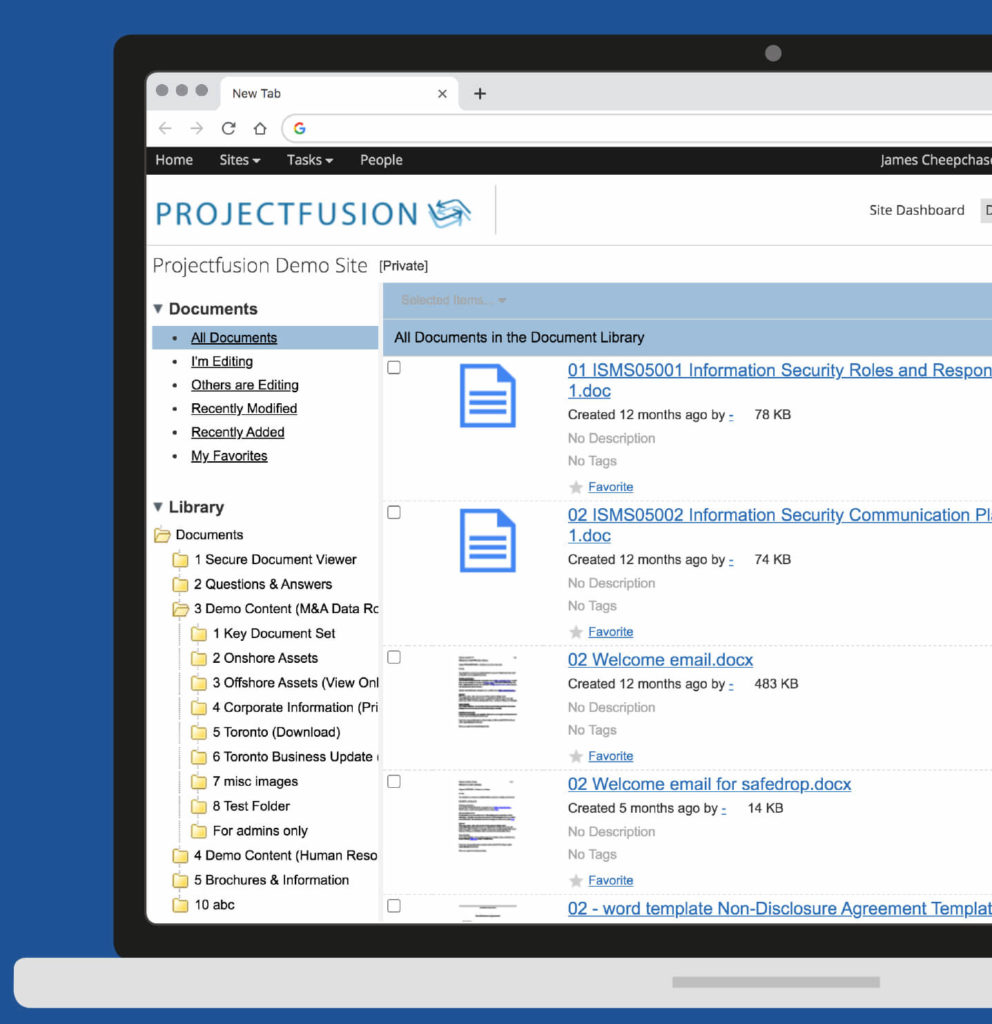Click the ProjectFusion logo

coord(313,213)
